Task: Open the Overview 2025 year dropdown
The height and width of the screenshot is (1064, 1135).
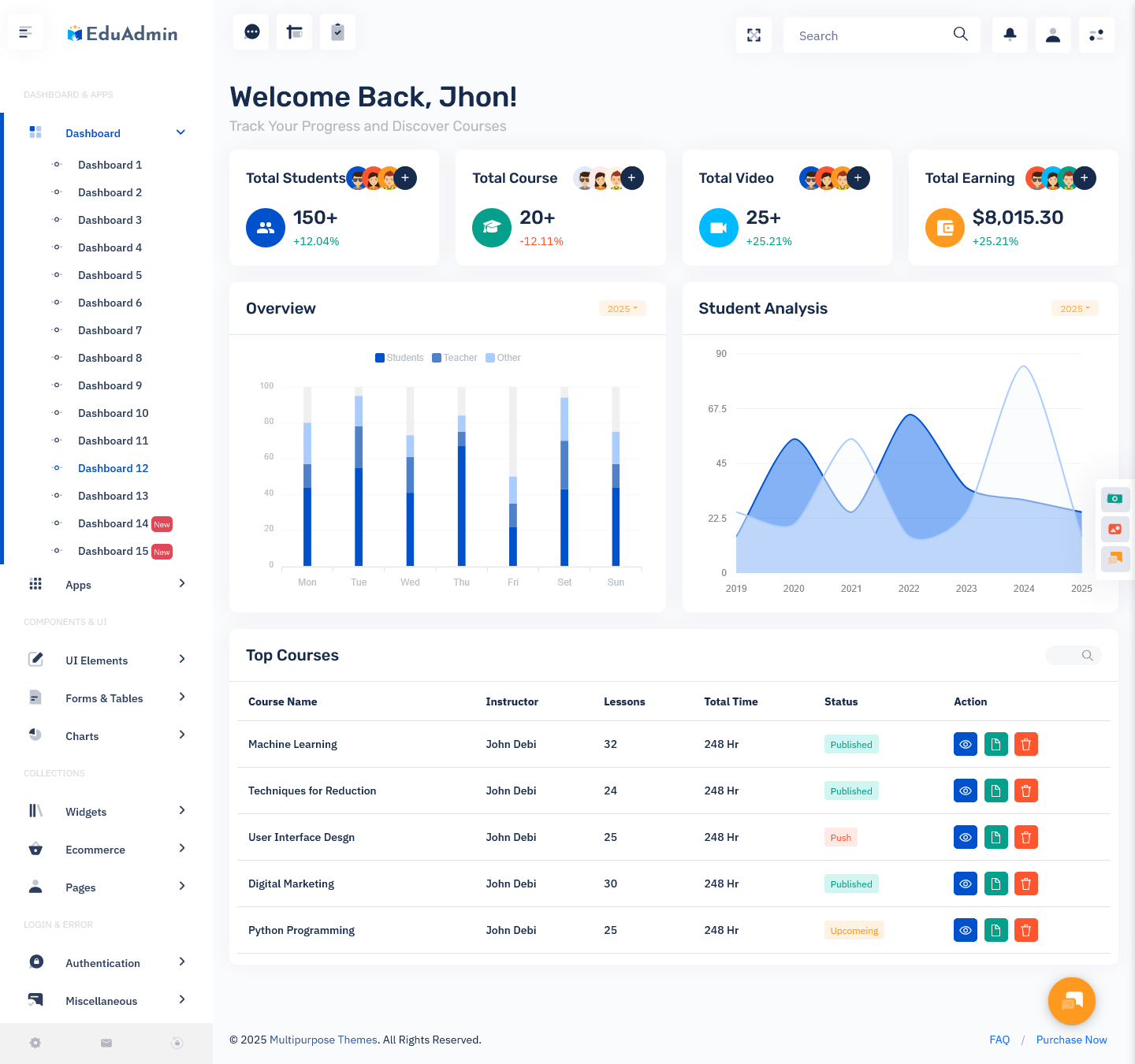Action: click(622, 309)
